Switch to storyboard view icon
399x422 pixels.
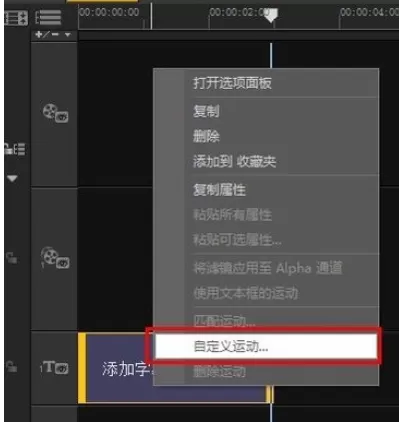pyautogui.click(x=16, y=17)
